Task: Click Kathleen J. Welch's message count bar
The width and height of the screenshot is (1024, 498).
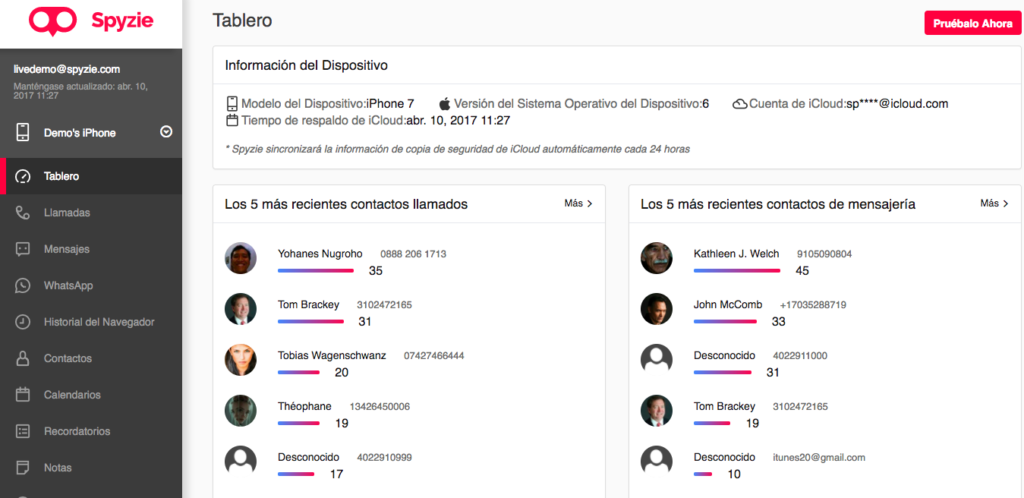Action: (737, 270)
